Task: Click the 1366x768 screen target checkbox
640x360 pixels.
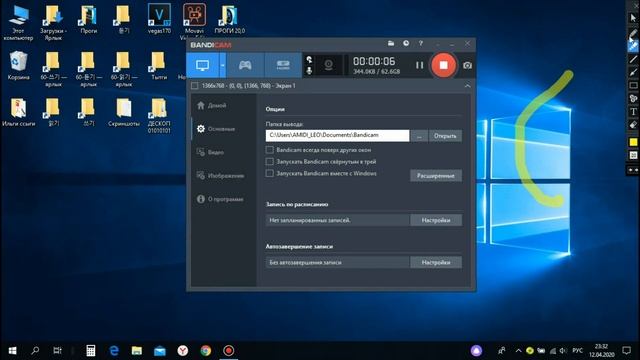Action: click(x=195, y=86)
